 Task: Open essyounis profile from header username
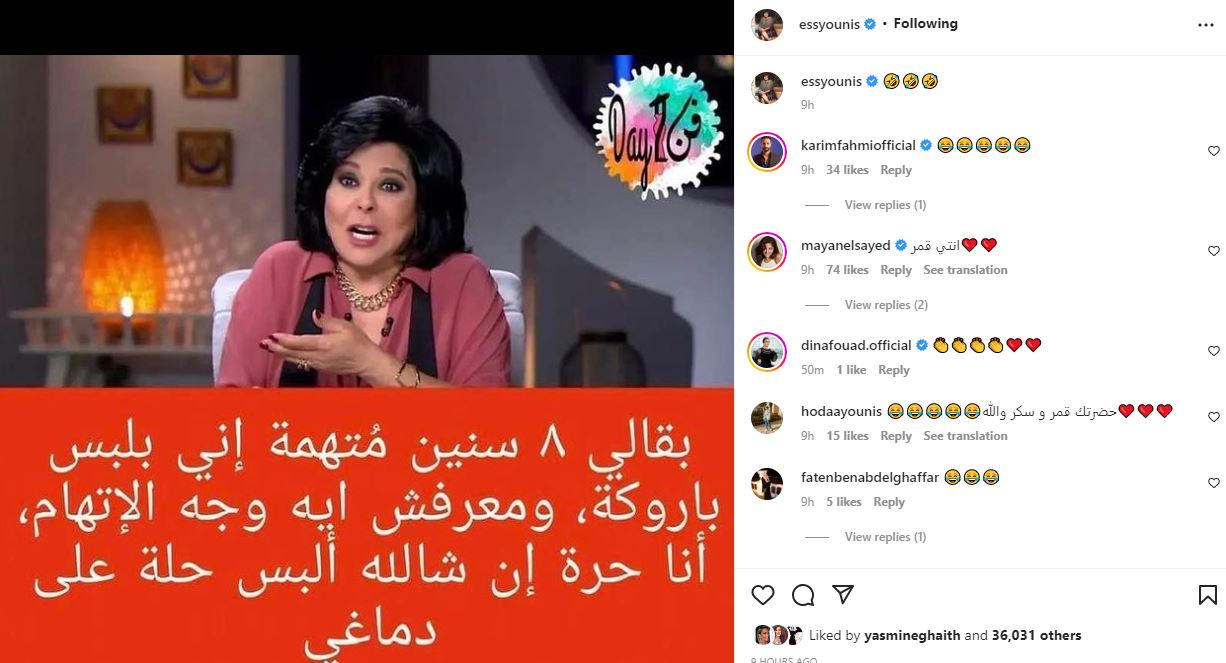point(830,24)
